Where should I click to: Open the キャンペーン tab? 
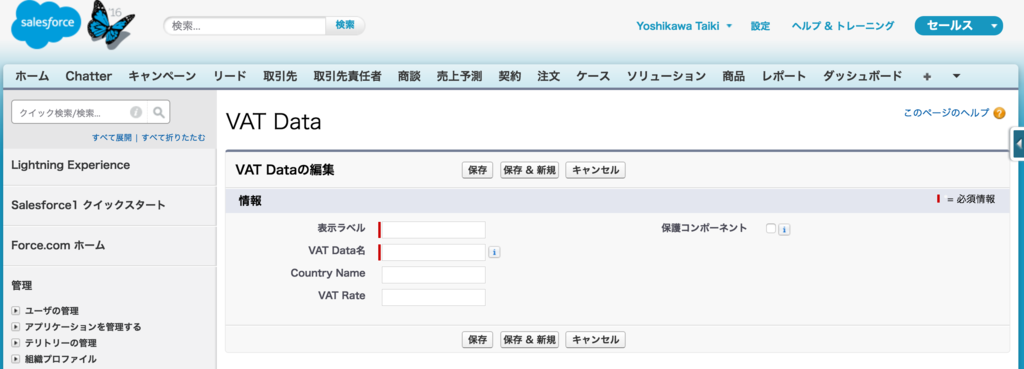162,76
